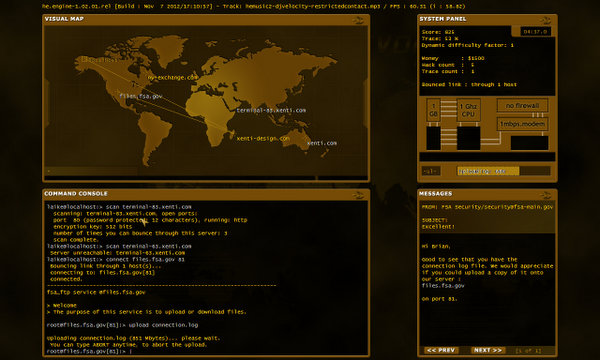Select the 1 GB memory module
This screenshot has width=600, height=360.
coord(433,110)
